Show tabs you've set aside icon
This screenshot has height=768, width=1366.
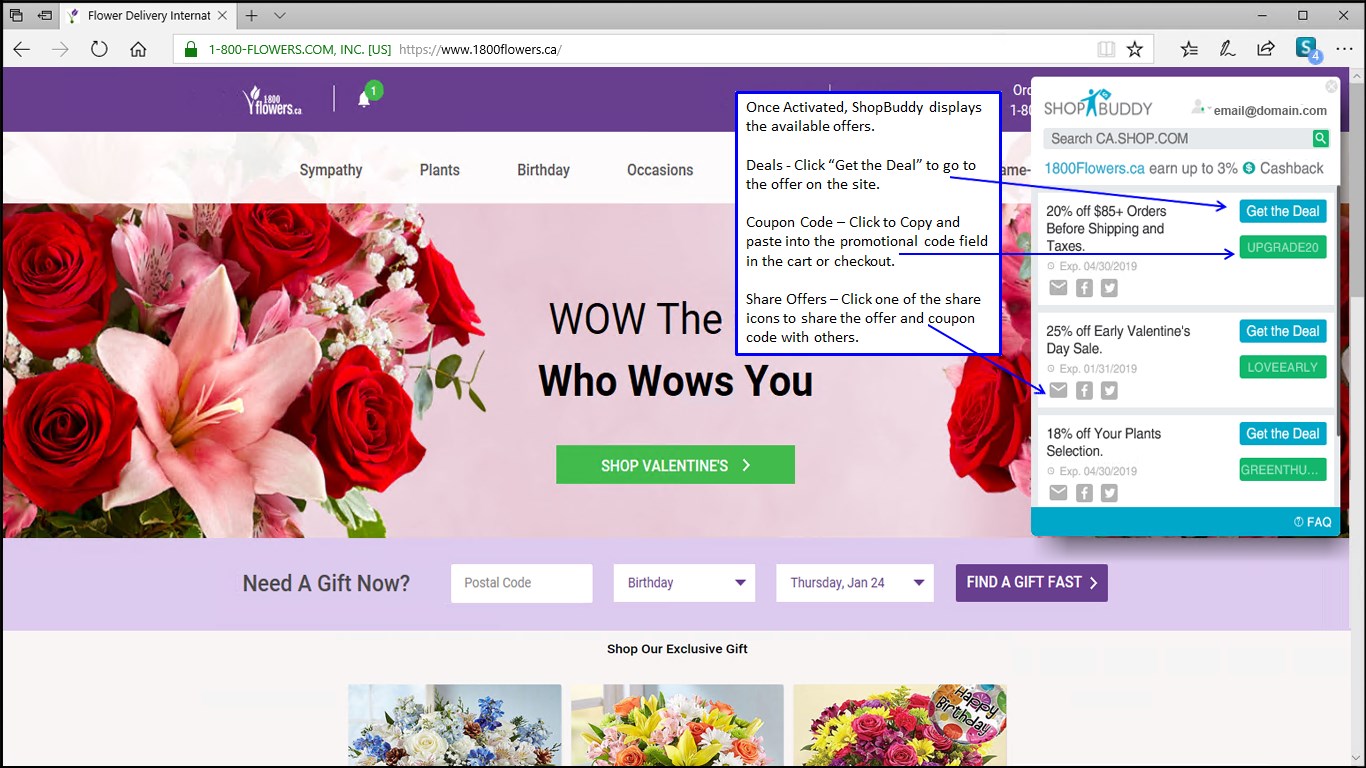click(16, 15)
